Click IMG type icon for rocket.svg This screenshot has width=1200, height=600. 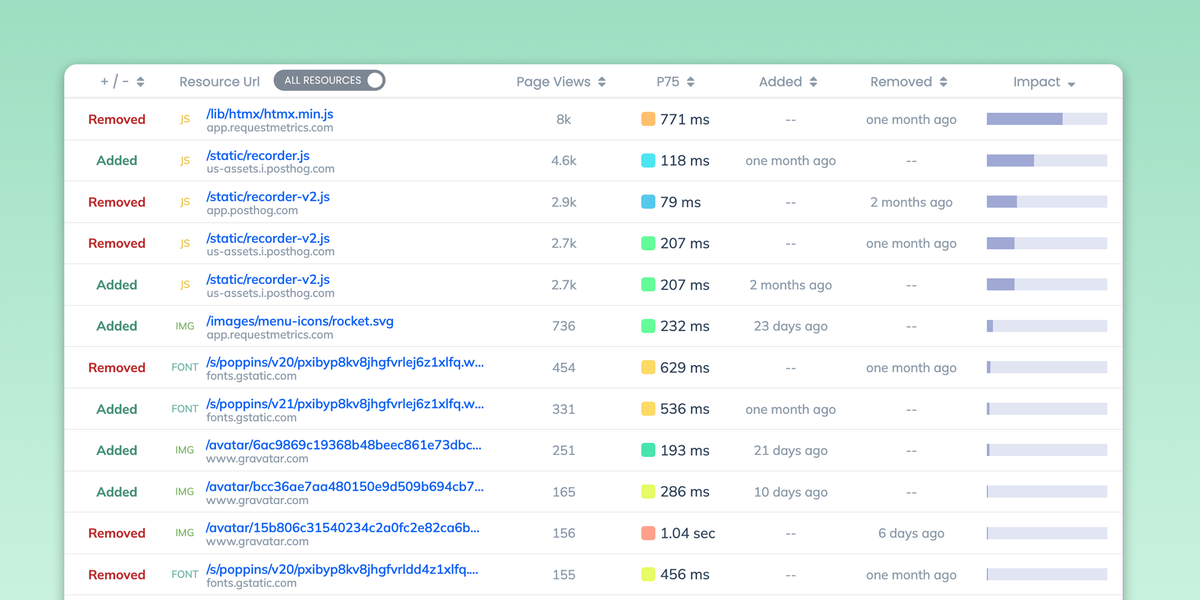(185, 326)
